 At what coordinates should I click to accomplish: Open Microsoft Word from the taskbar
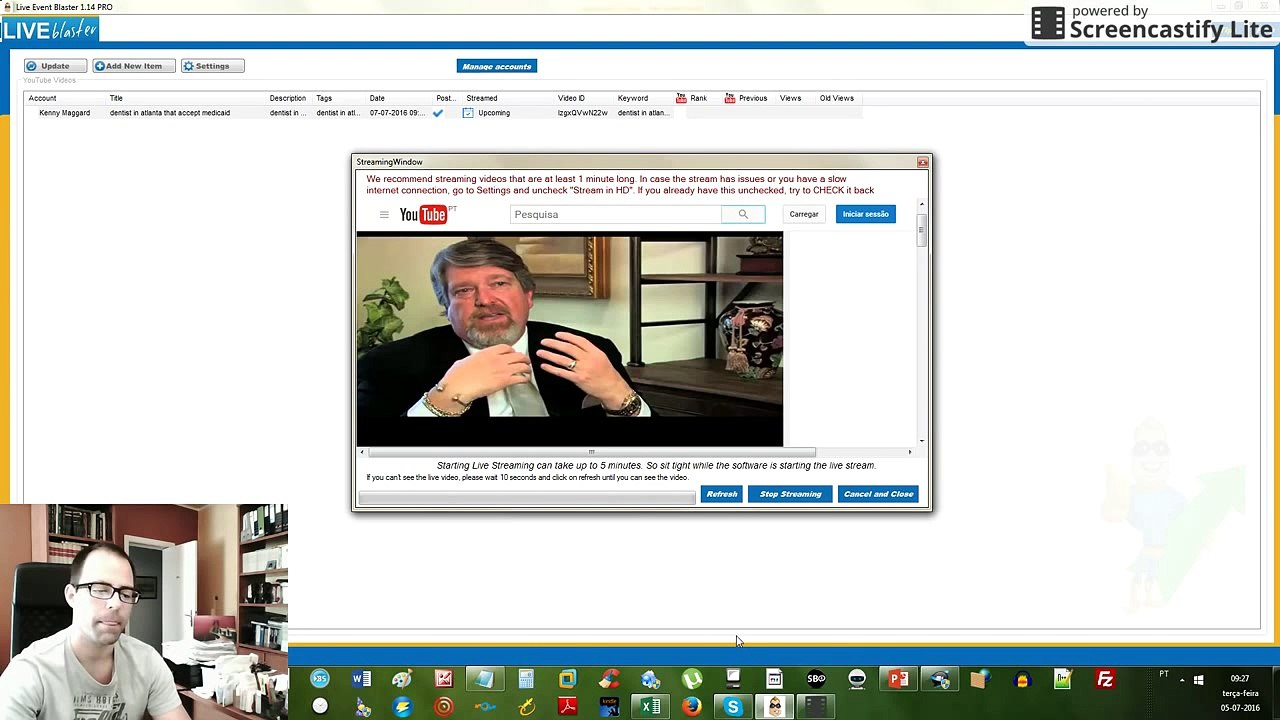pyautogui.click(x=361, y=680)
